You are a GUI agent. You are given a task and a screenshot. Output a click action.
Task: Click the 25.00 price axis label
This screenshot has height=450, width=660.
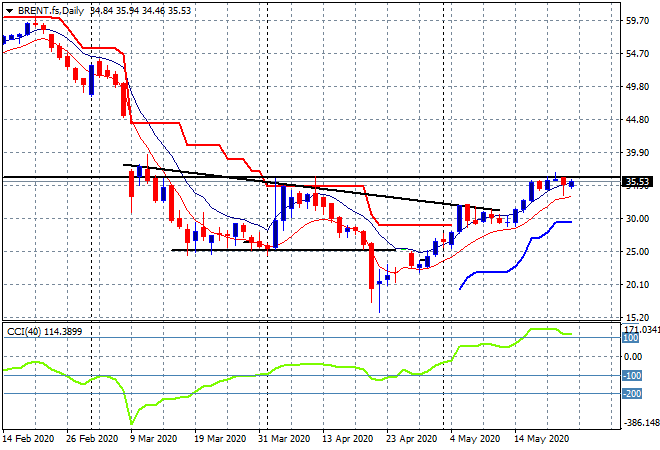click(x=636, y=251)
